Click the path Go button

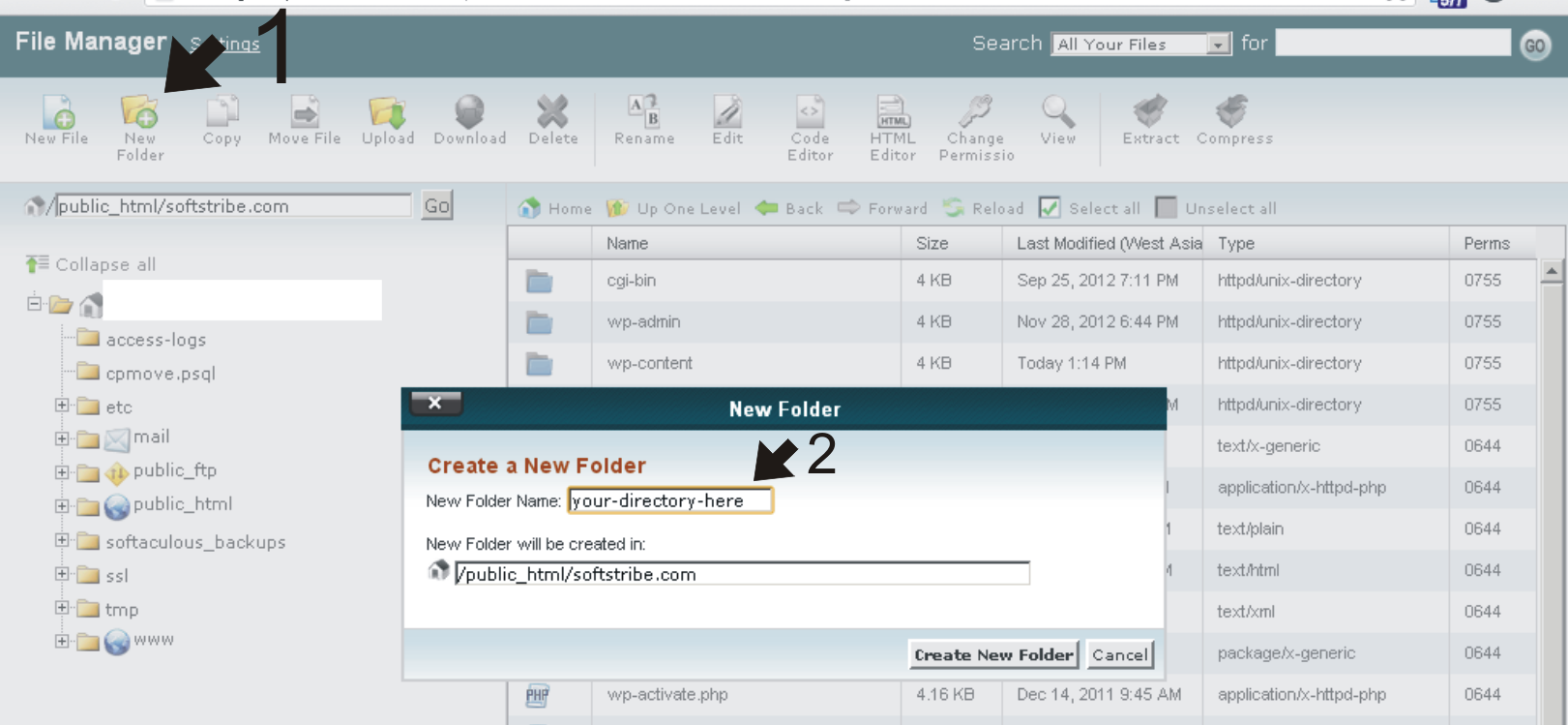(x=437, y=205)
